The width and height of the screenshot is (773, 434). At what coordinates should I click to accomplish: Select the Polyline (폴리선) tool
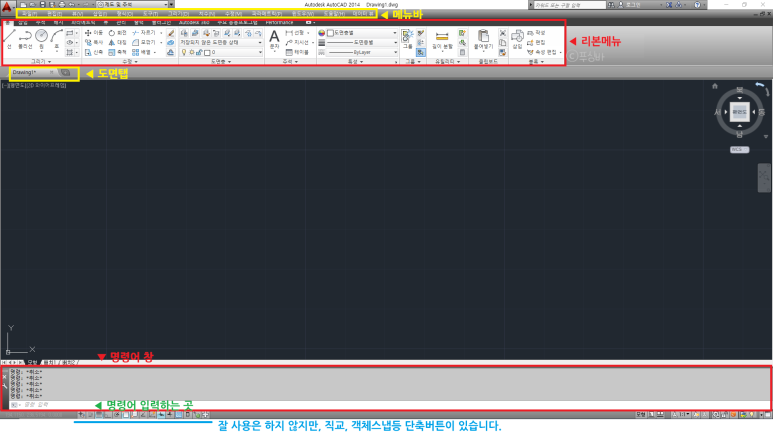click(25, 39)
